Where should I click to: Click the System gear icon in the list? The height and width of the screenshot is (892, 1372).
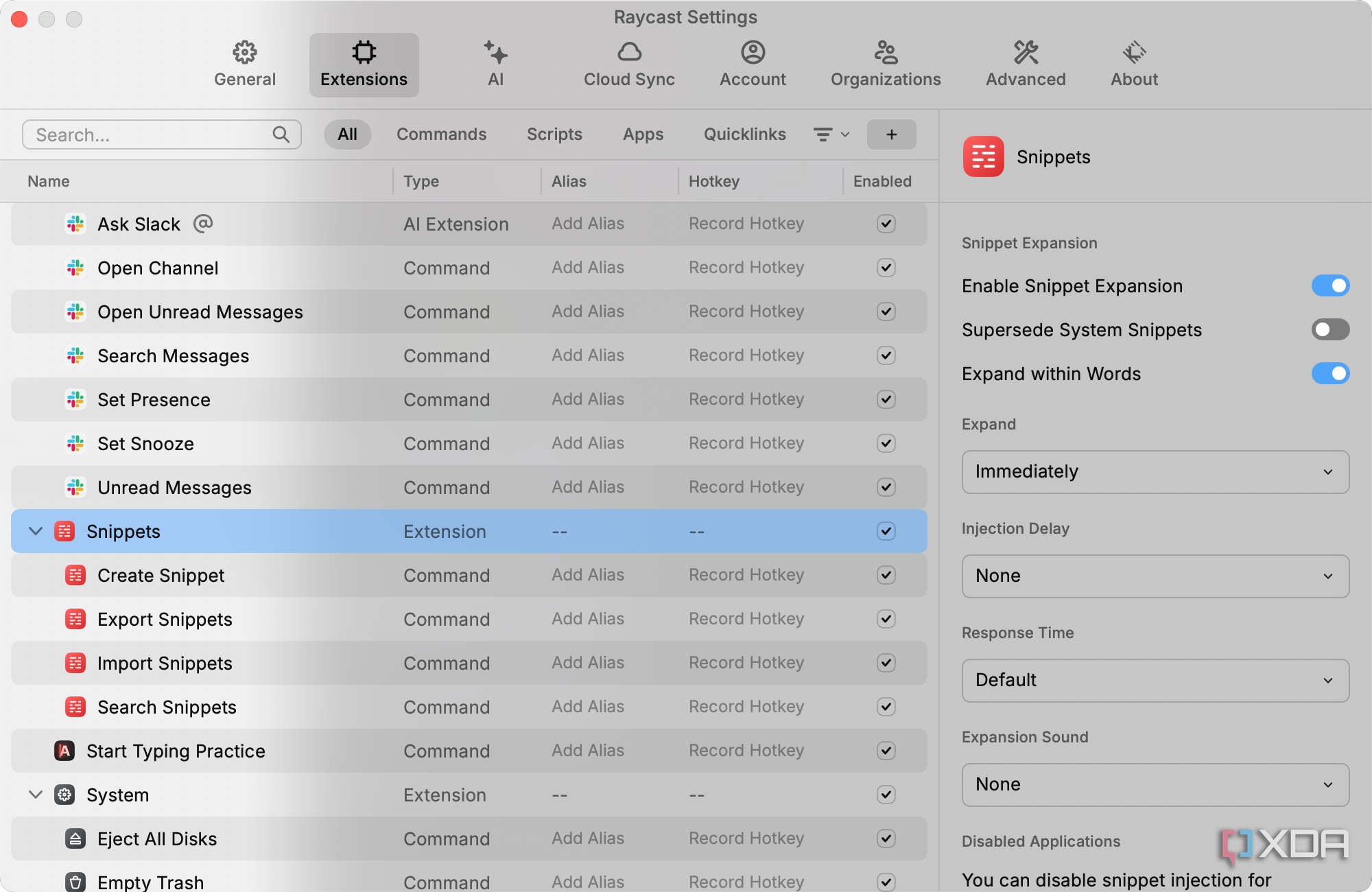tap(64, 795)
